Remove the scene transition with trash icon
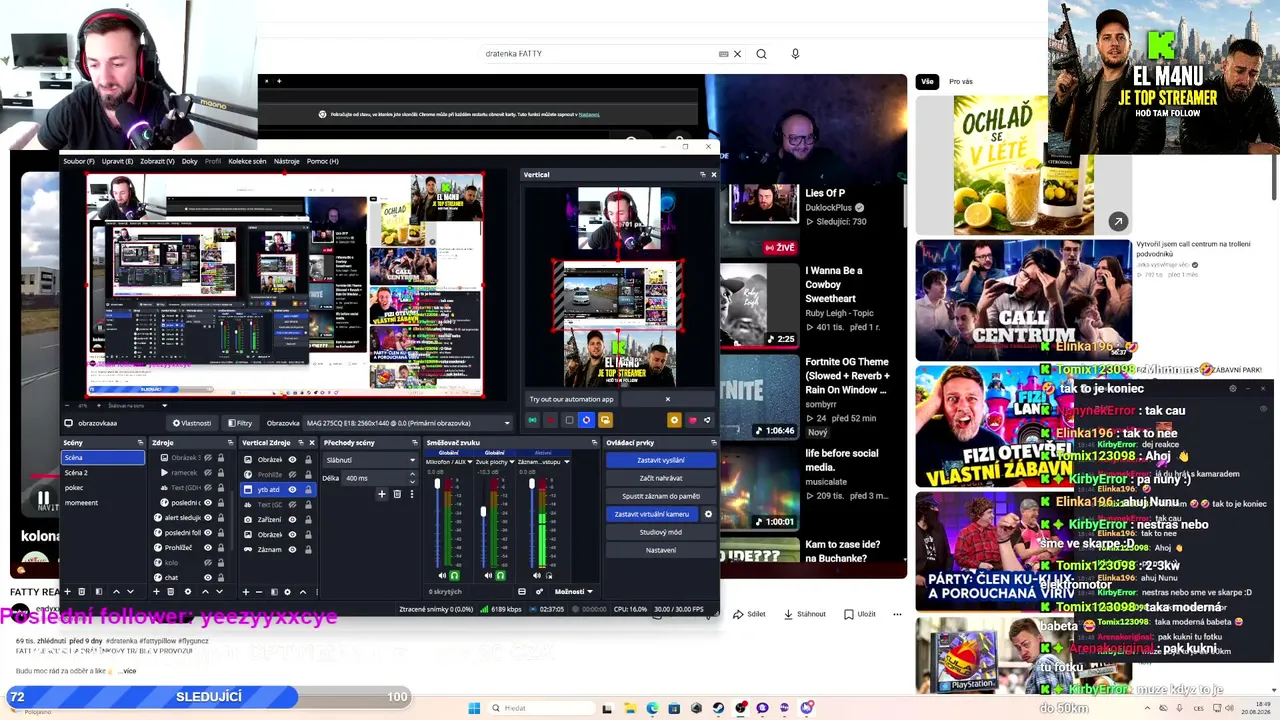 pos(397,494)
